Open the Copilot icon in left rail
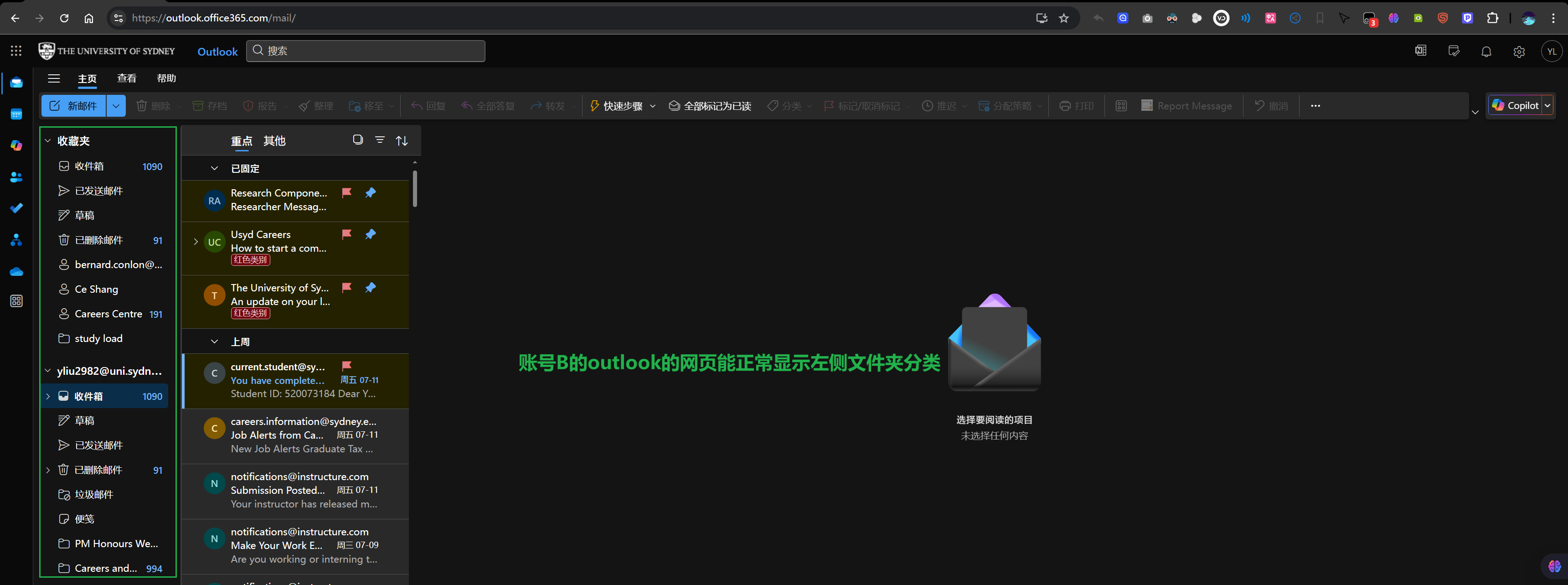Image resolution: width=1568 pixels, height=585 pixels. pos(16,145)
